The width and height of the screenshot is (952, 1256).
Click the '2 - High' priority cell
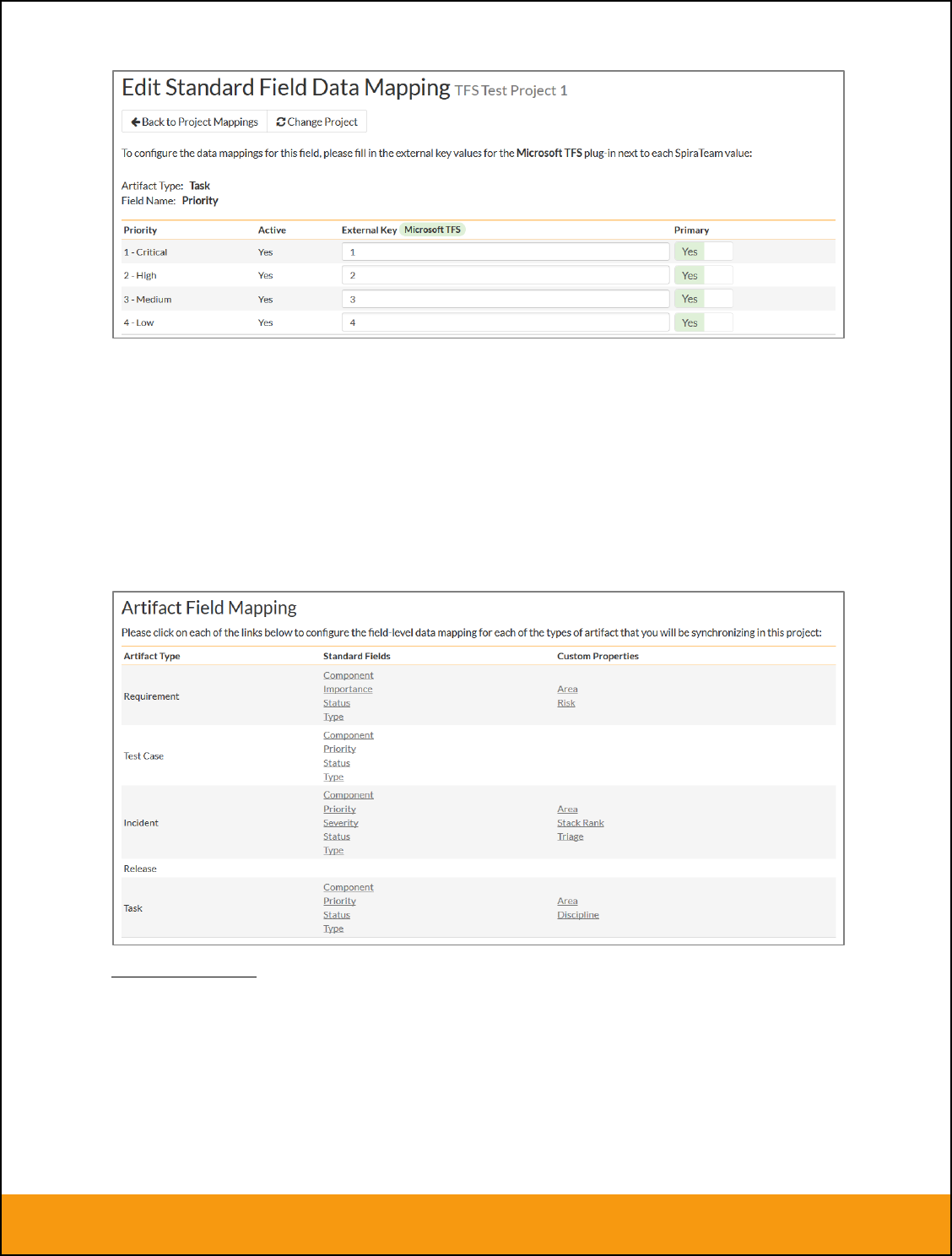pyautogui.click(x=140, y=276)
